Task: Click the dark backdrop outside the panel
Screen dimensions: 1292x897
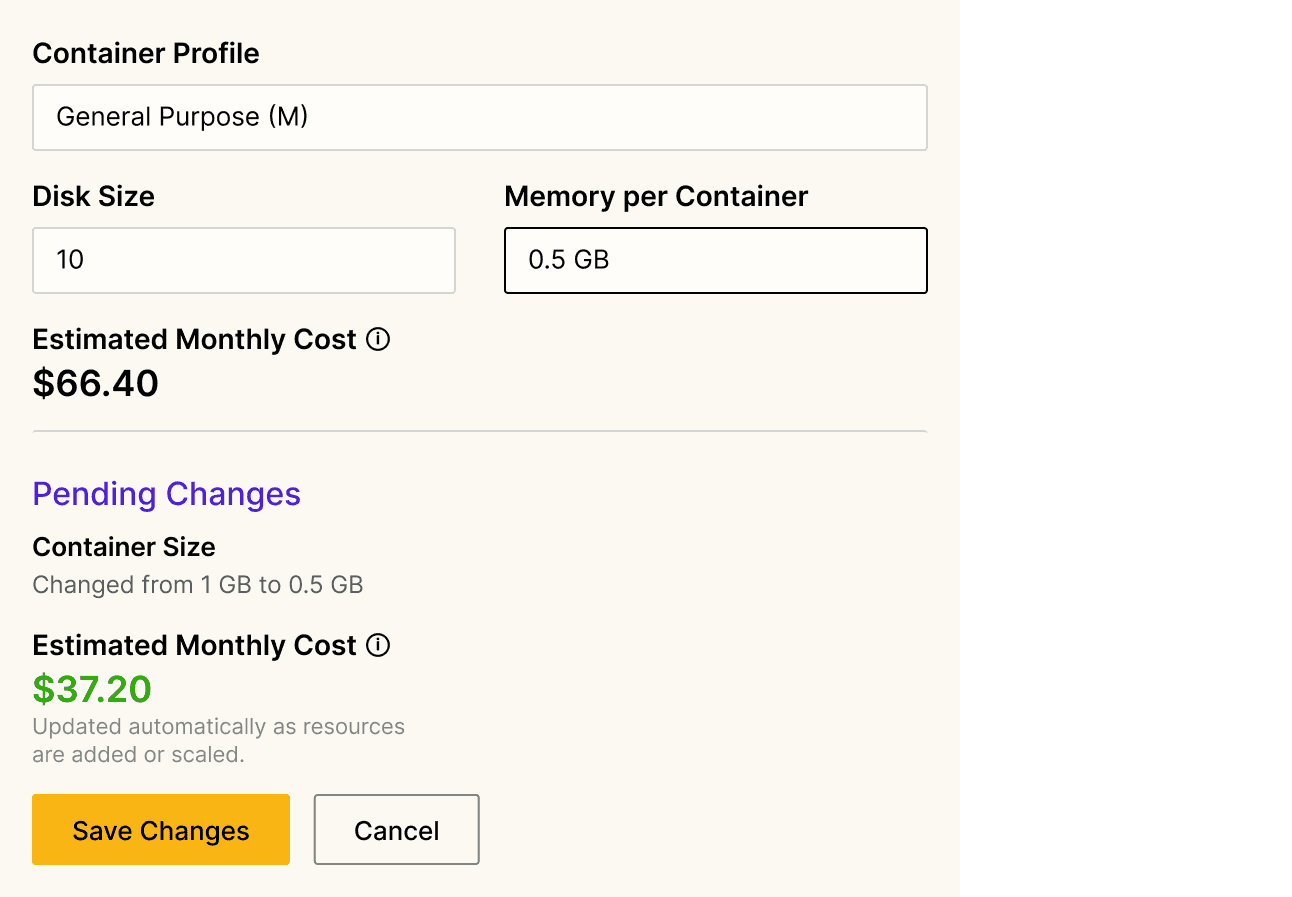Action: 1125,450
